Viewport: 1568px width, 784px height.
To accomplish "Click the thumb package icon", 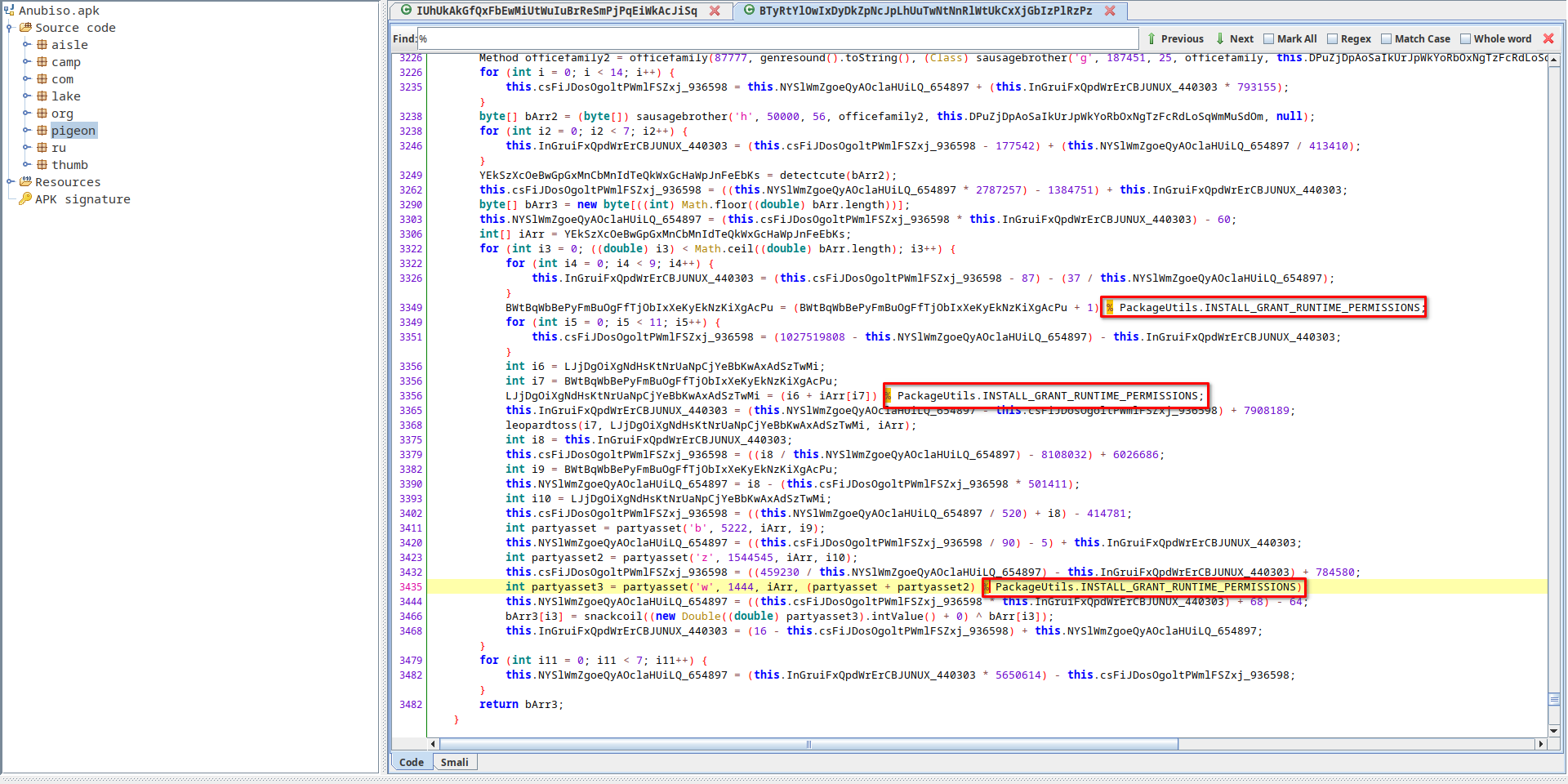I will (42, 165).
